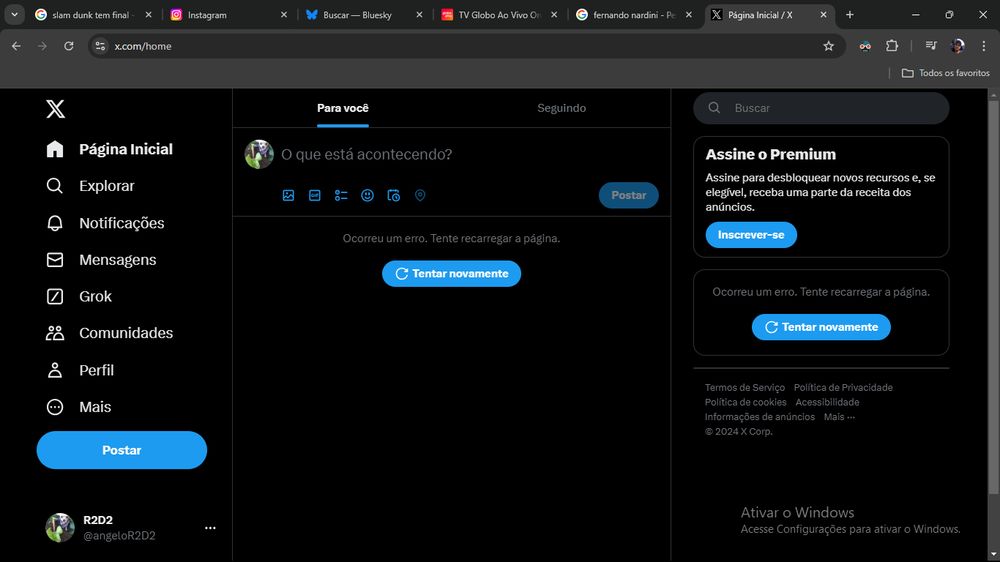Image resolution: width=1000 pixels, height=562 pixels.
Task: Open the Mais menu in the sidebar
Action: tap(78, 407)
